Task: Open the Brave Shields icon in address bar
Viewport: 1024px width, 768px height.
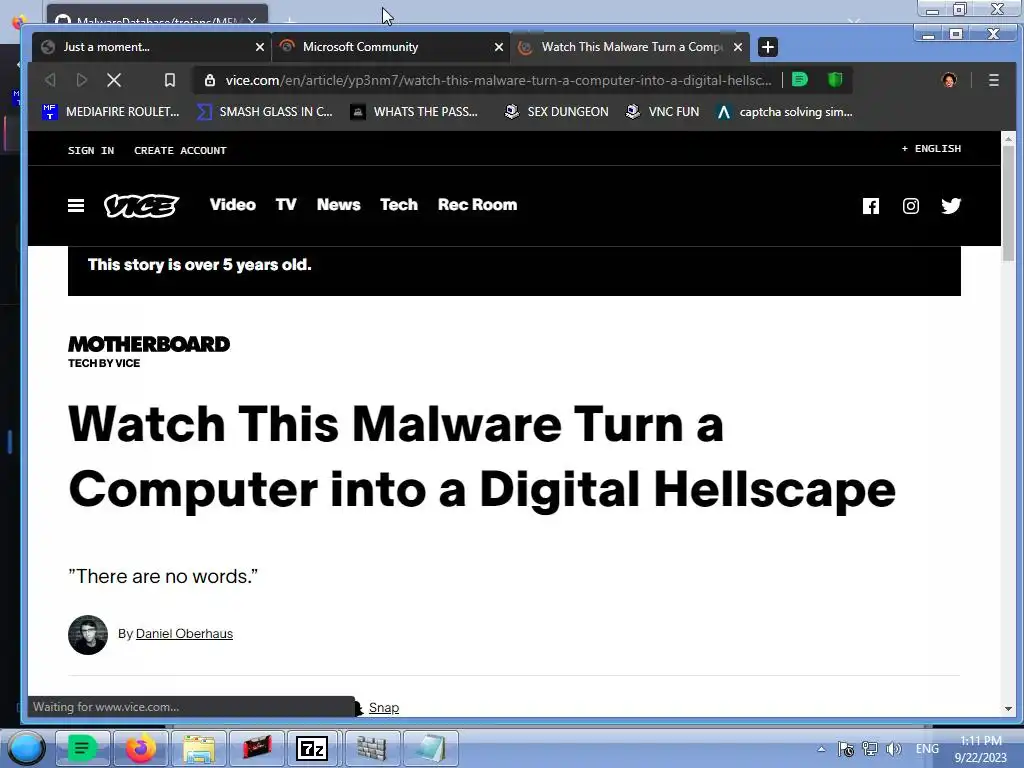Action: coord(835,80)
